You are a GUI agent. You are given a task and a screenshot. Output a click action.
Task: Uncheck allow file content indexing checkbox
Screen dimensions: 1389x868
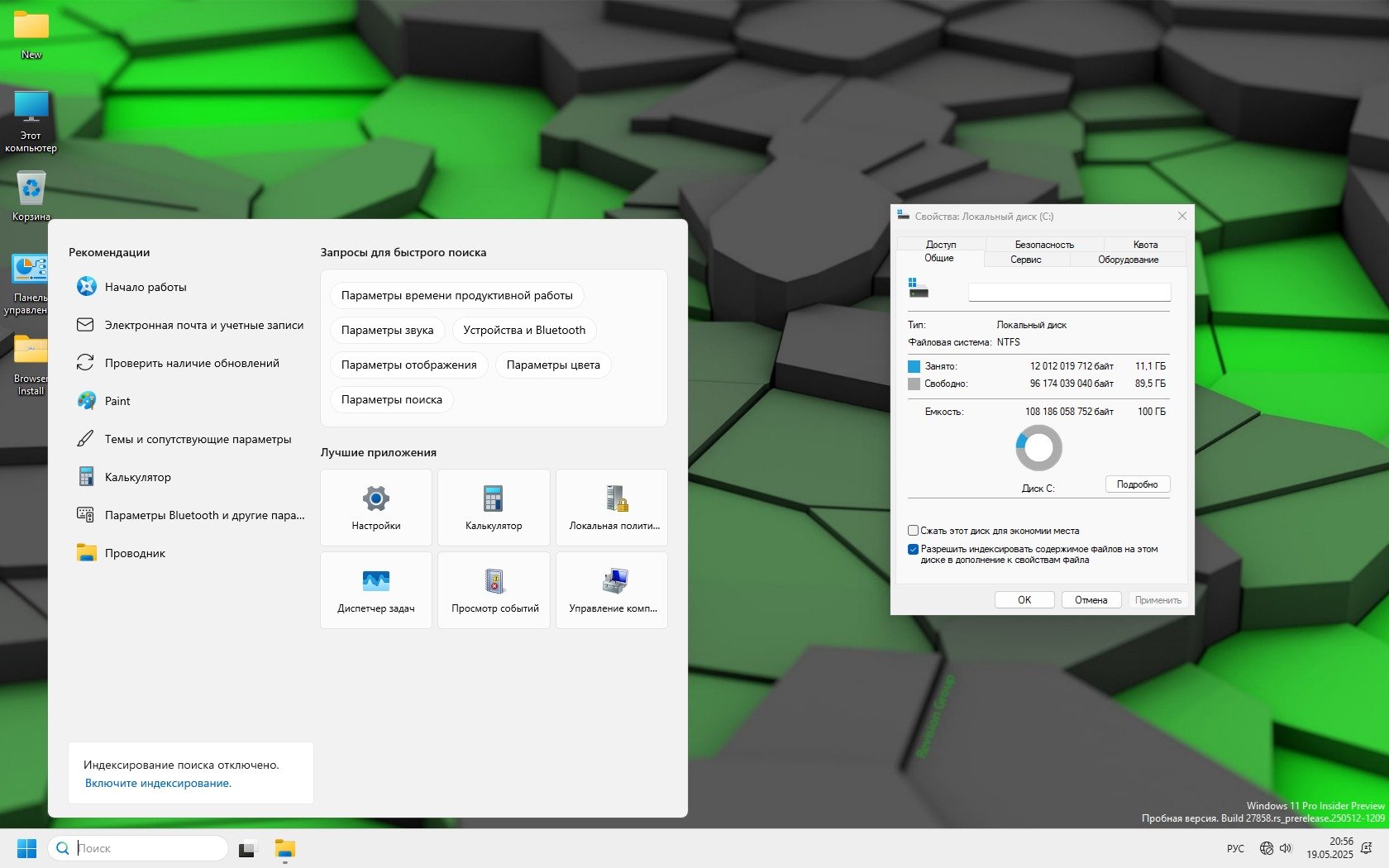click(914, 549)
